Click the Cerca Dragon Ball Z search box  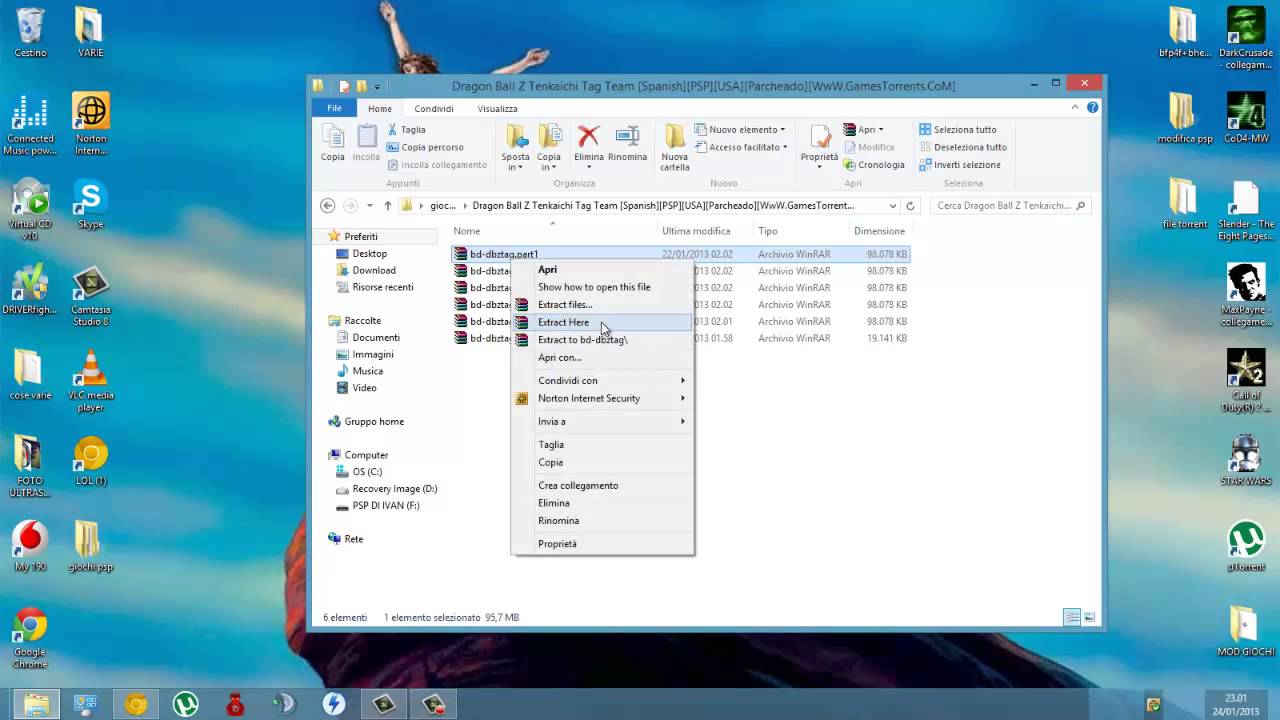1010,206
